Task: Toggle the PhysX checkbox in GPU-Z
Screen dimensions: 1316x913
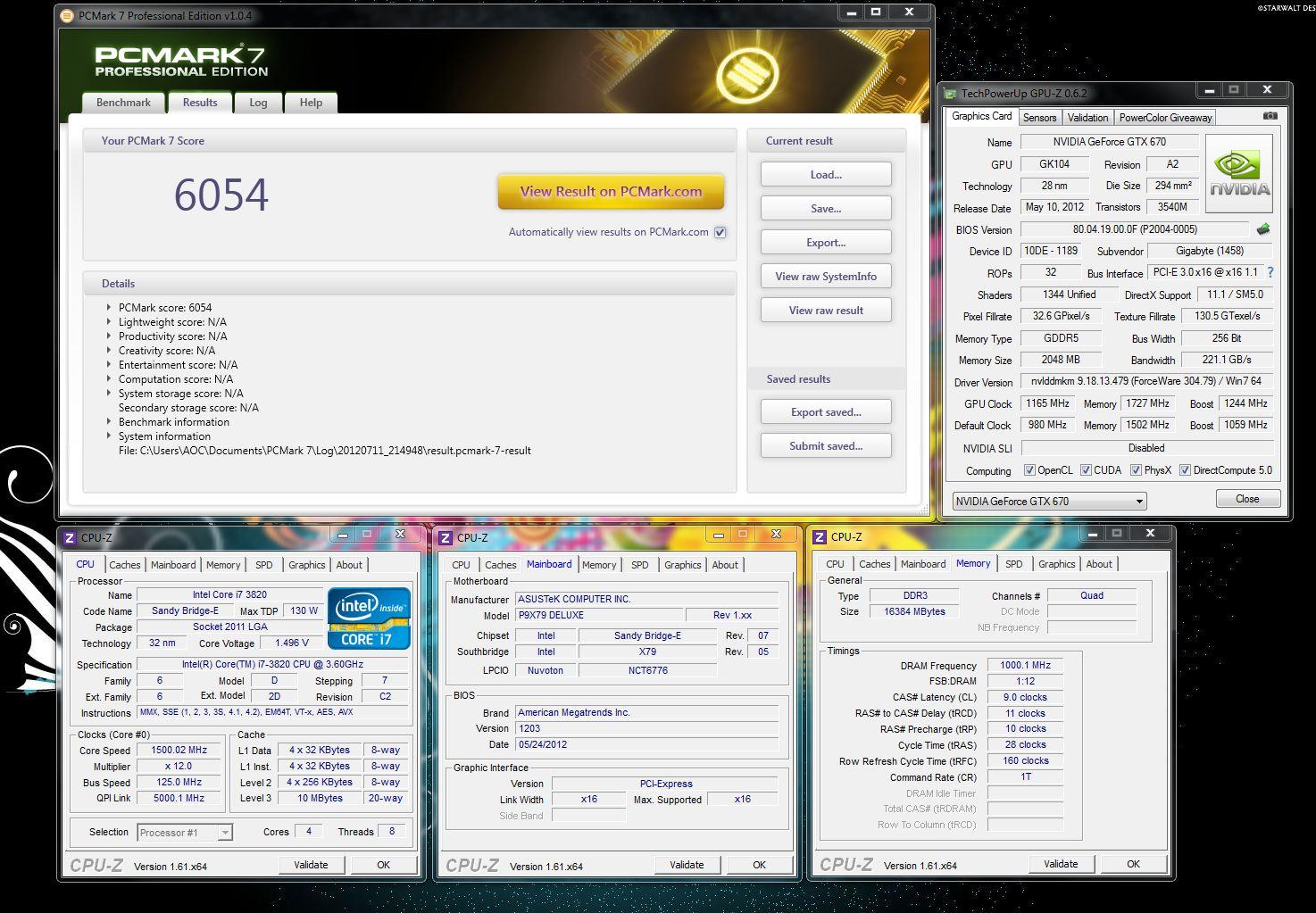Action: [1136, 470]
